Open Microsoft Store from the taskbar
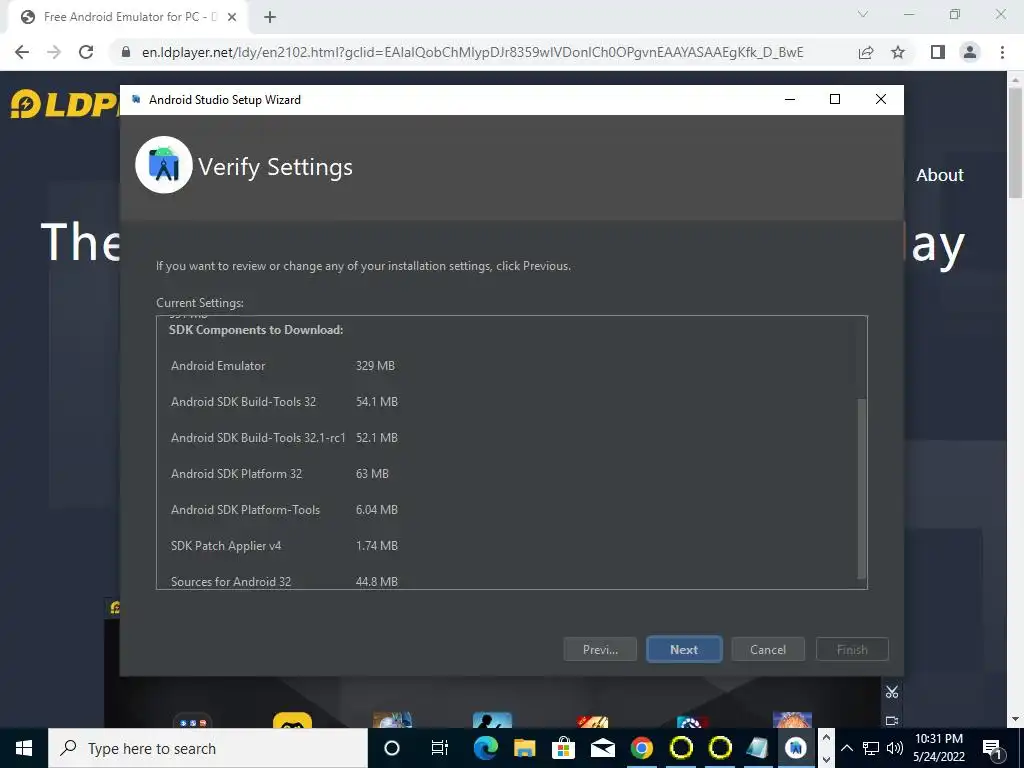The image size is (1024, 768). coord(563,748)
